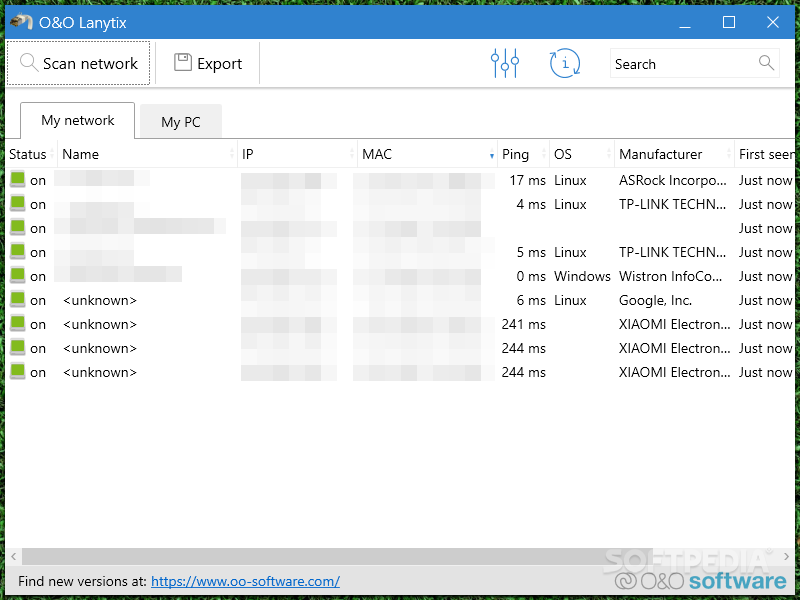Viewport: 800px width, 600px height.
Task: Close the O&O Lanytix window
Action: tap(772, 22)
